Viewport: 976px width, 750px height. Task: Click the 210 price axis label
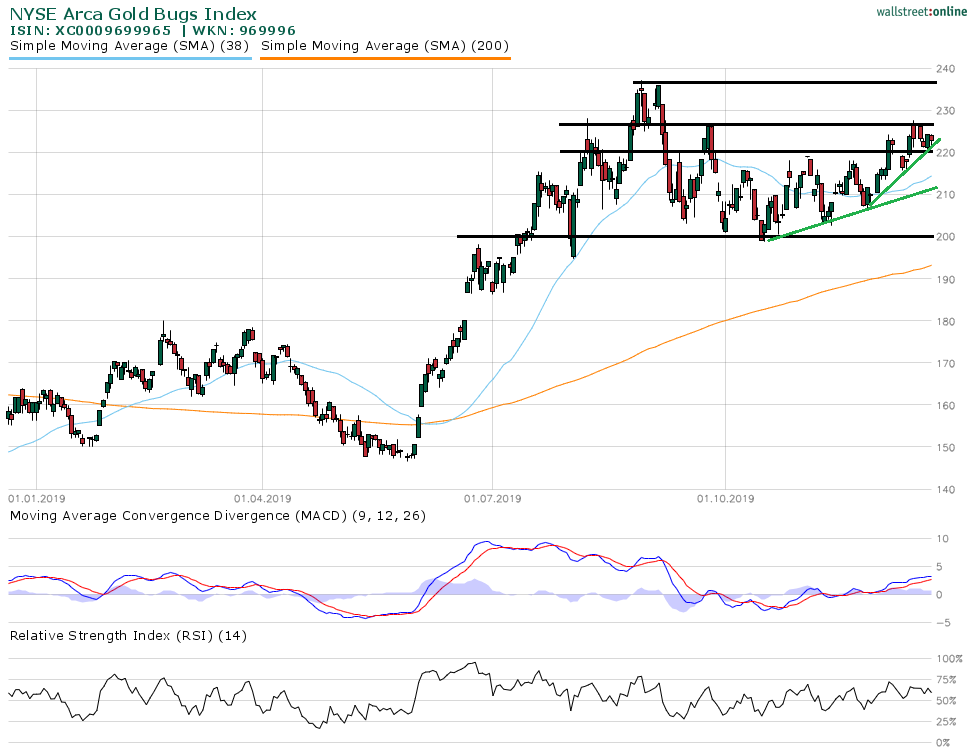[x=946, y=195]
